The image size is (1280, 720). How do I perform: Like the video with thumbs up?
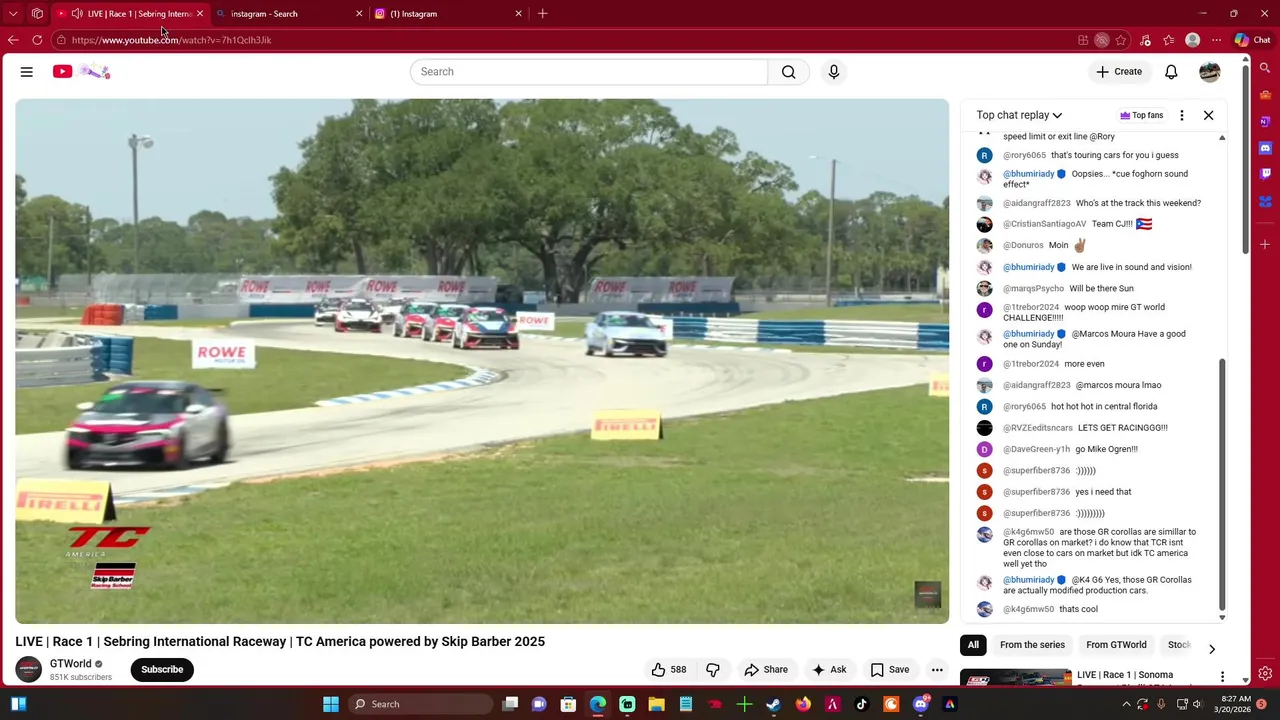click(669, 670)
